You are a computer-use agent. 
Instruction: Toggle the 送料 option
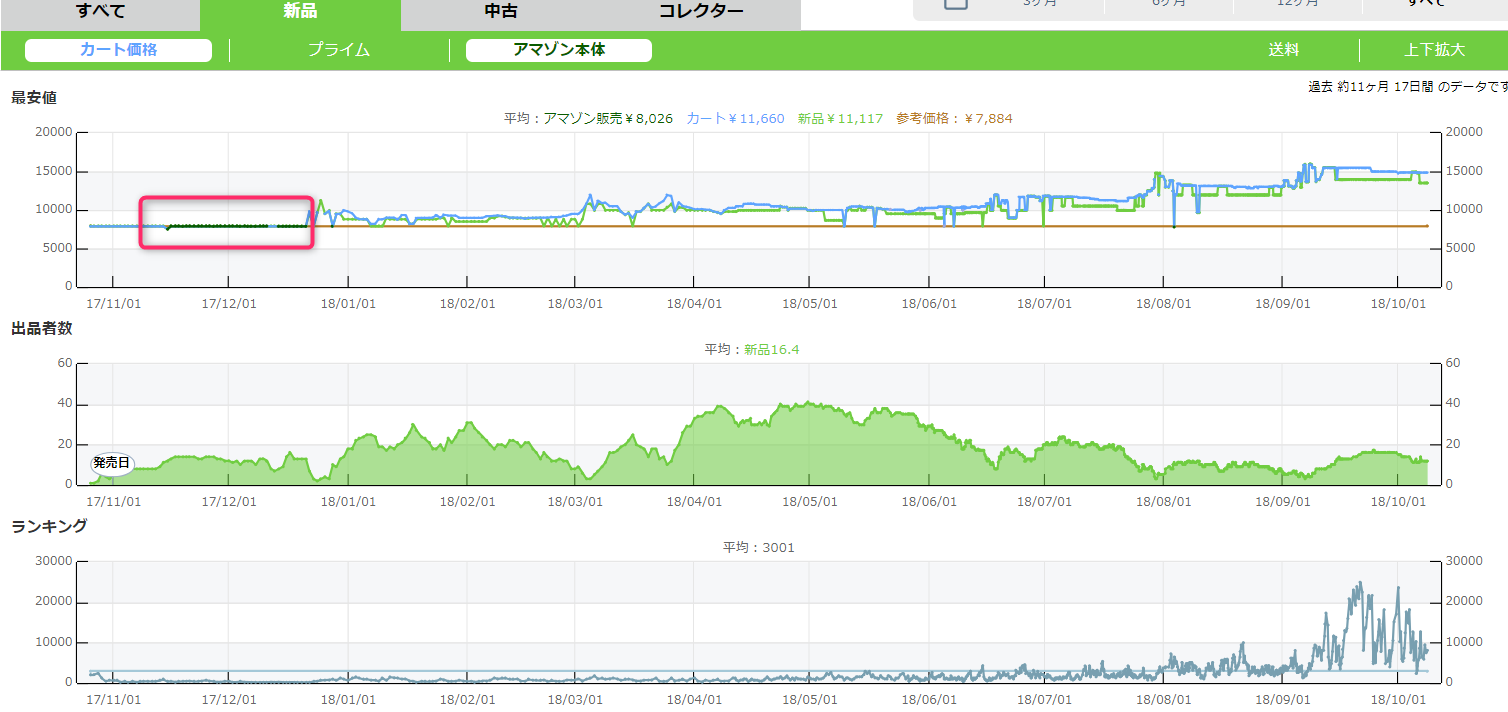coord(1284,50)
